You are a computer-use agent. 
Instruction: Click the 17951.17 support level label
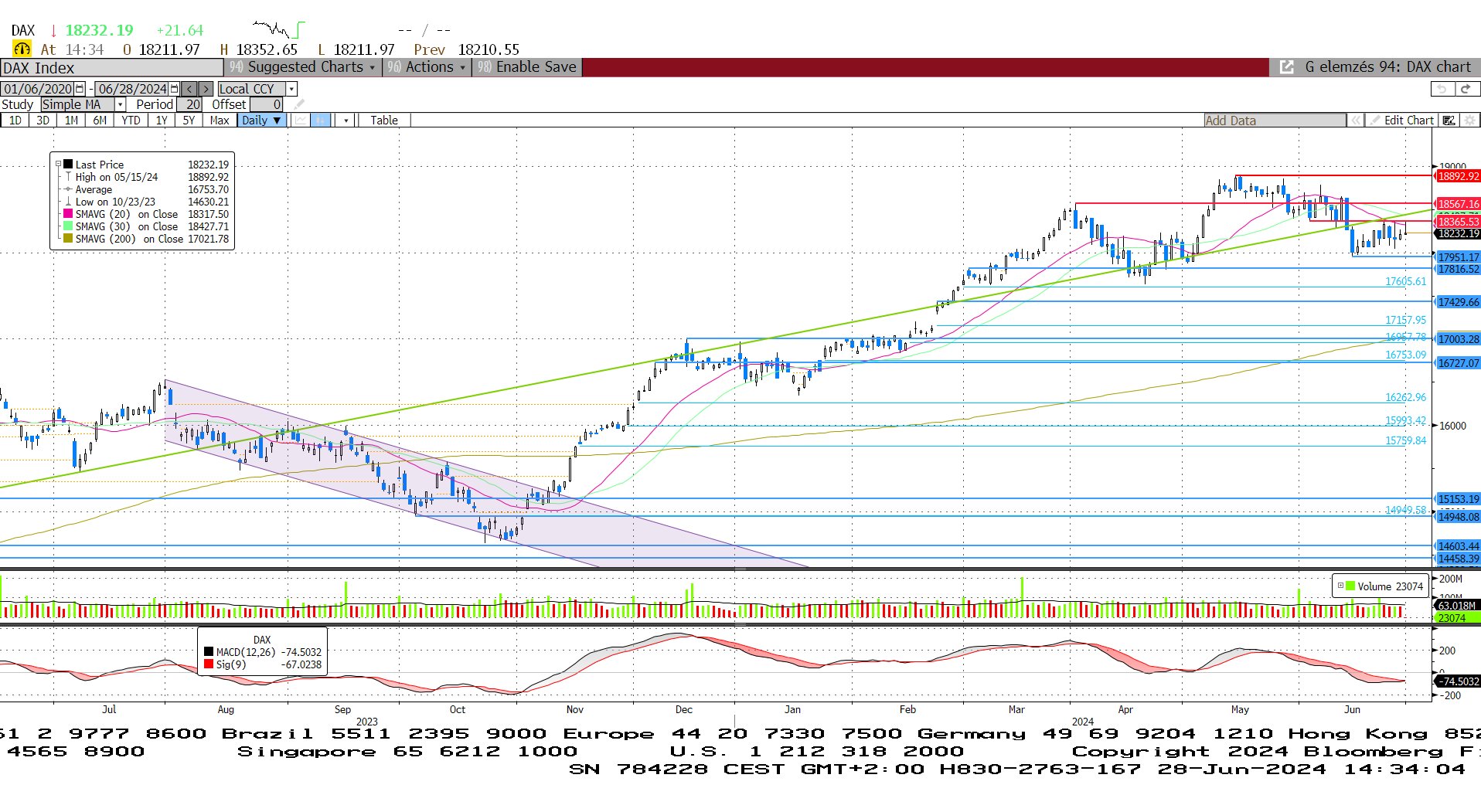(1458, 257)
